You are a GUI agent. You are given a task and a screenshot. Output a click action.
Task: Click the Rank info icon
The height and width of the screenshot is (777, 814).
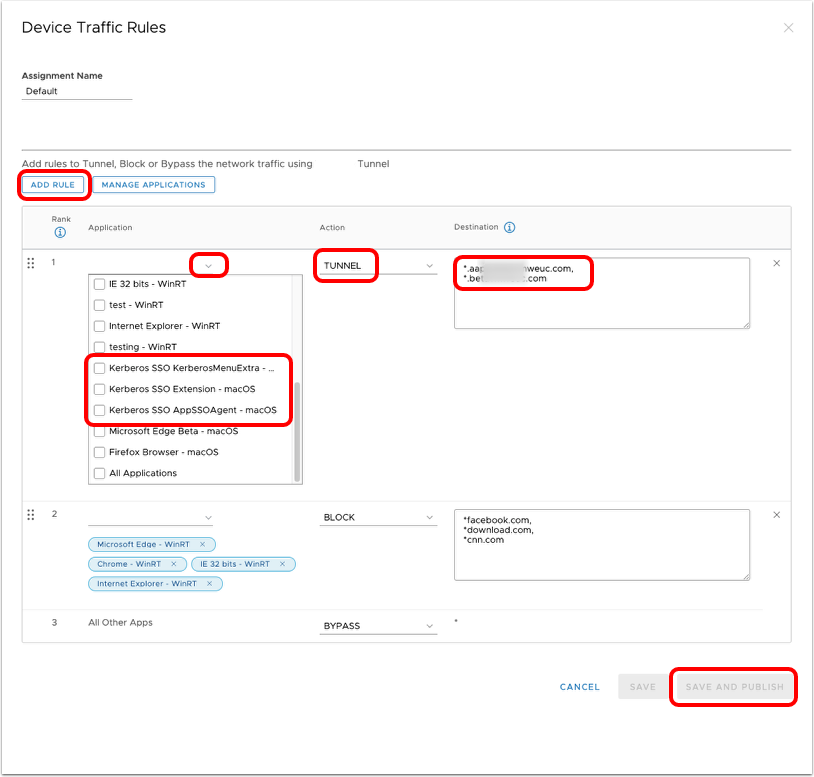(x=60, y=233)
